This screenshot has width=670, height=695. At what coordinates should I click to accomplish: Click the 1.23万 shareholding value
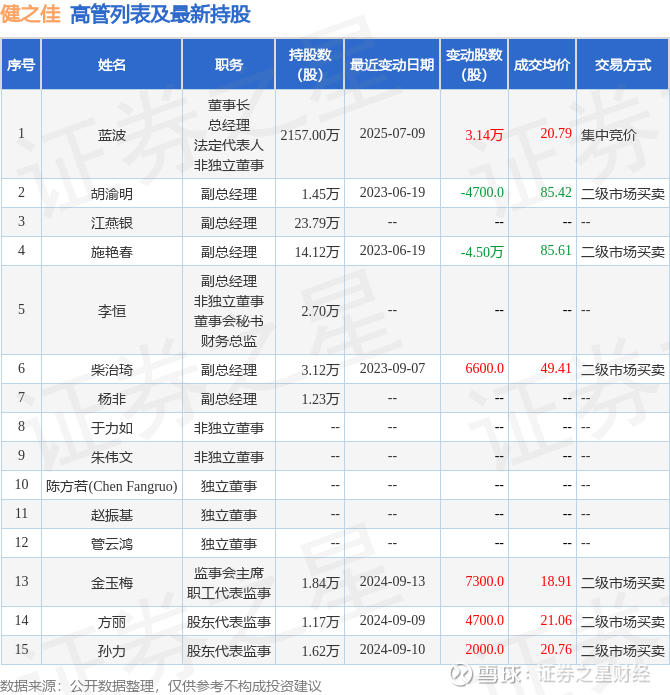point(320,399)
